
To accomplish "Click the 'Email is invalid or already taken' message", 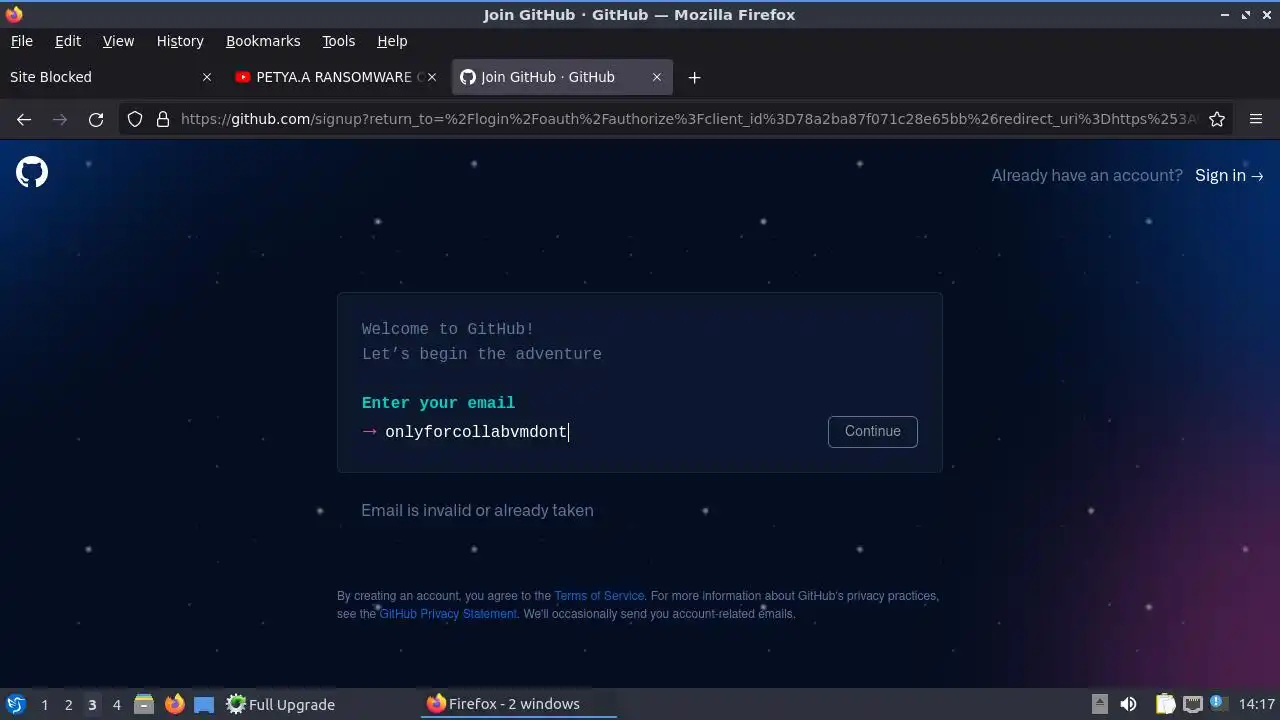I will pos(477,510).
